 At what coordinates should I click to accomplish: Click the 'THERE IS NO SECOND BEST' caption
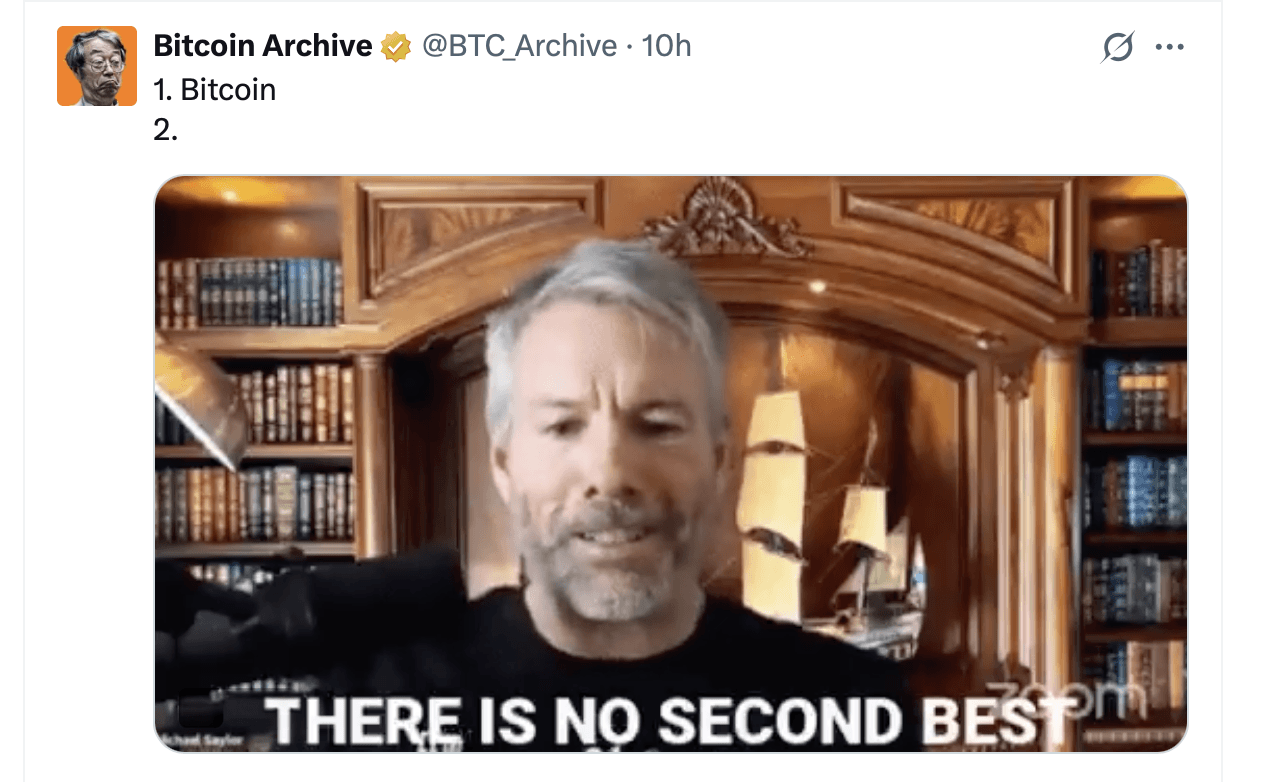[665, 720]
